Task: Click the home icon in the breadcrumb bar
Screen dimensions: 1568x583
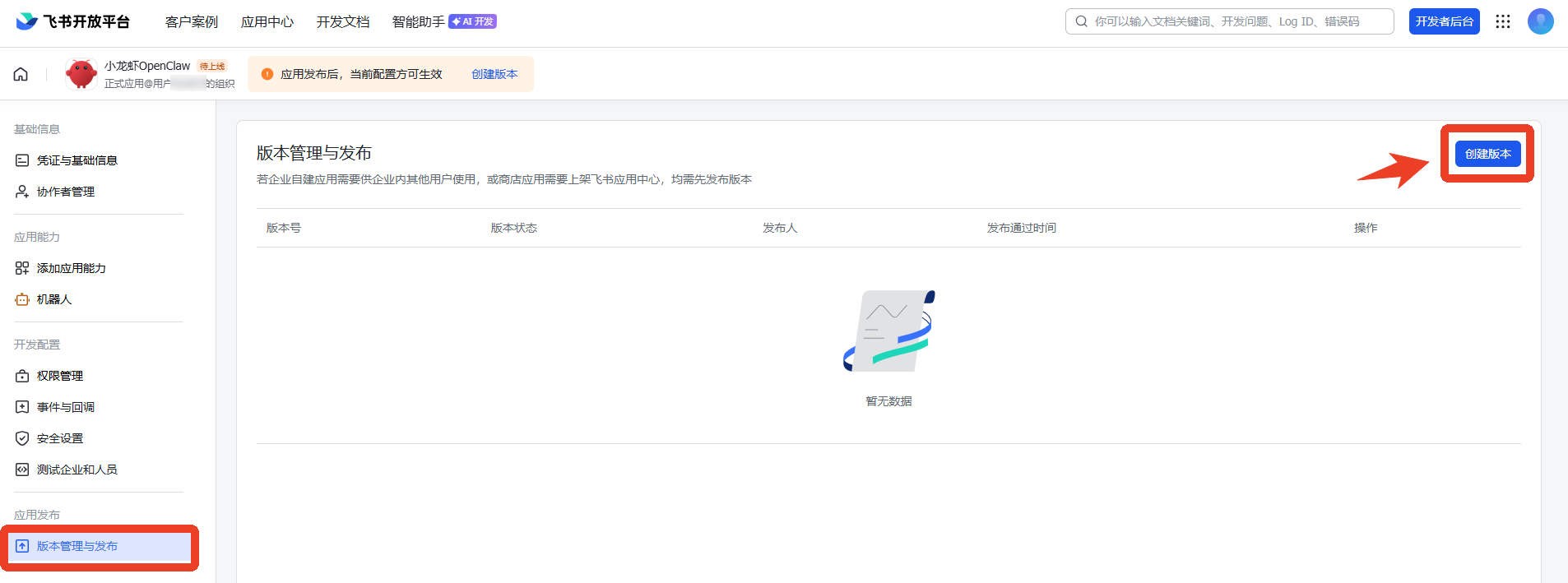Action: coord(21,74)
